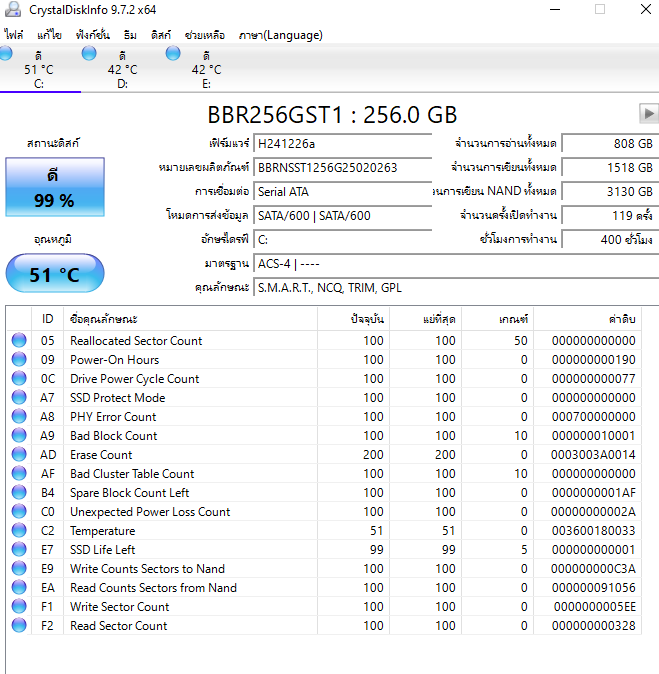The width and height of the screenshot is (659, 674).
Task: Click the เกณฑ์ (Threshold) column header
Action: (x=498, y=319)
